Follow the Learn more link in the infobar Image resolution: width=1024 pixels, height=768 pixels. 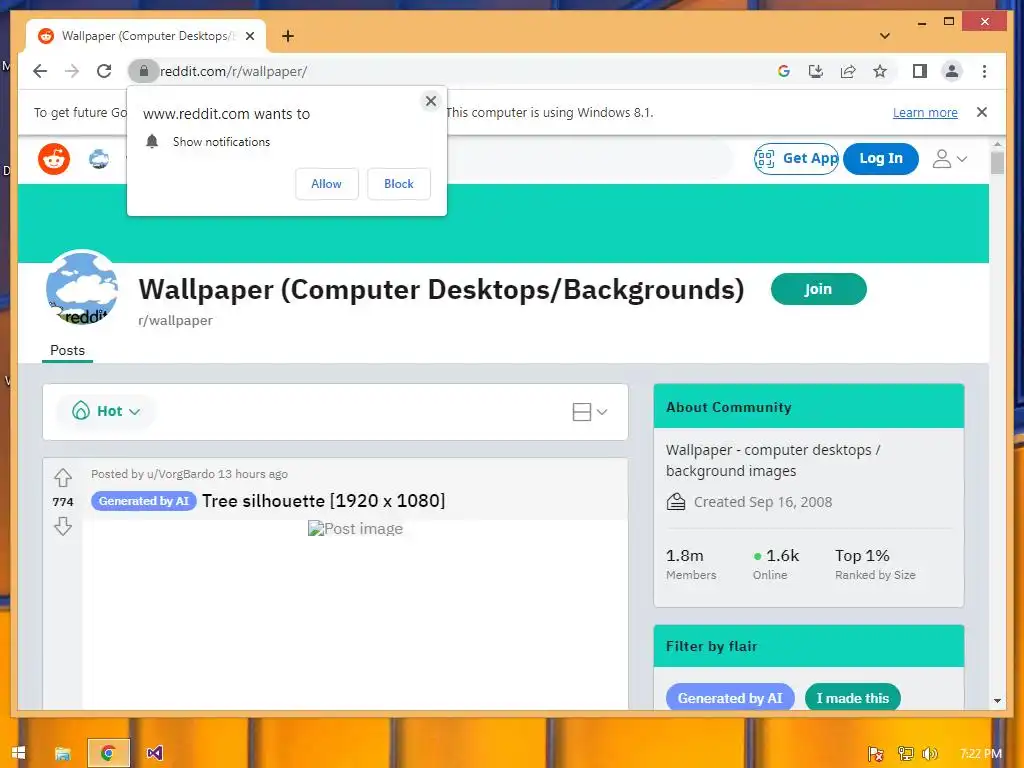pyautogui.click(x=925, y=112)
